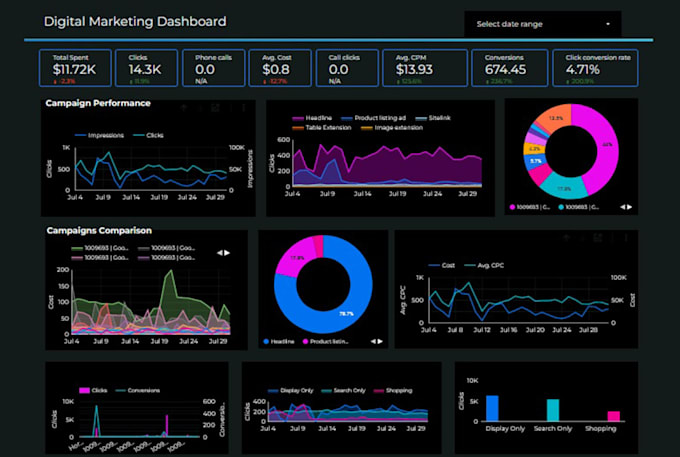Toggle Impressions series in Campaign Performance legend
The width and height of the screenshot is (680, 457).
pos(99,135)
